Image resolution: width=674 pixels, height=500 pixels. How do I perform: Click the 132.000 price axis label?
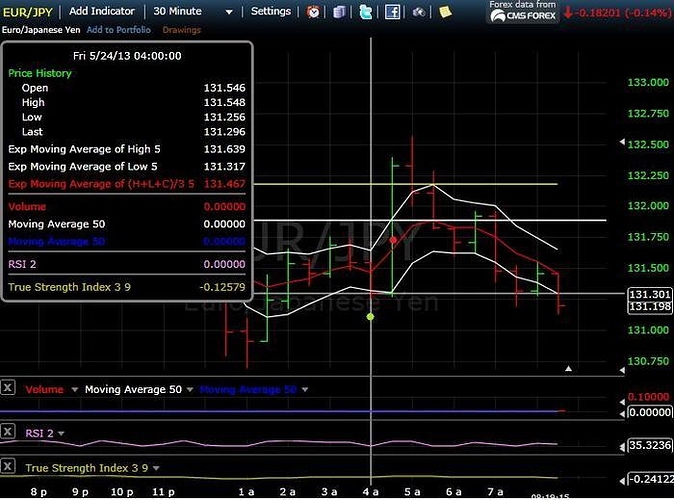pos(648,206)
